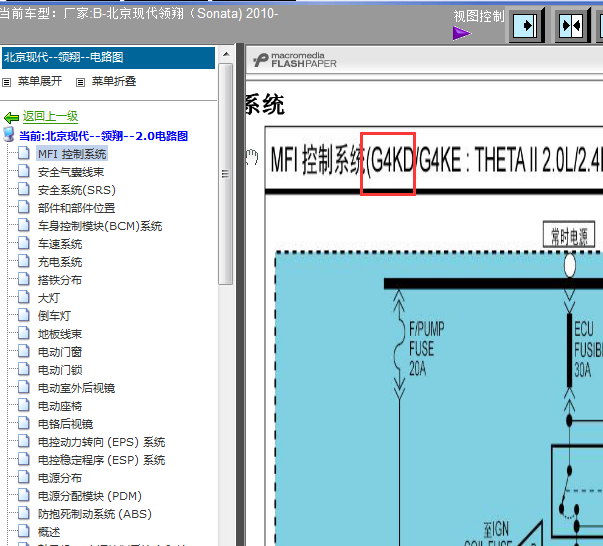Open 车身控制模块(BCM)系统 document
Screen dimensions: 603x546
pos(100,226)
